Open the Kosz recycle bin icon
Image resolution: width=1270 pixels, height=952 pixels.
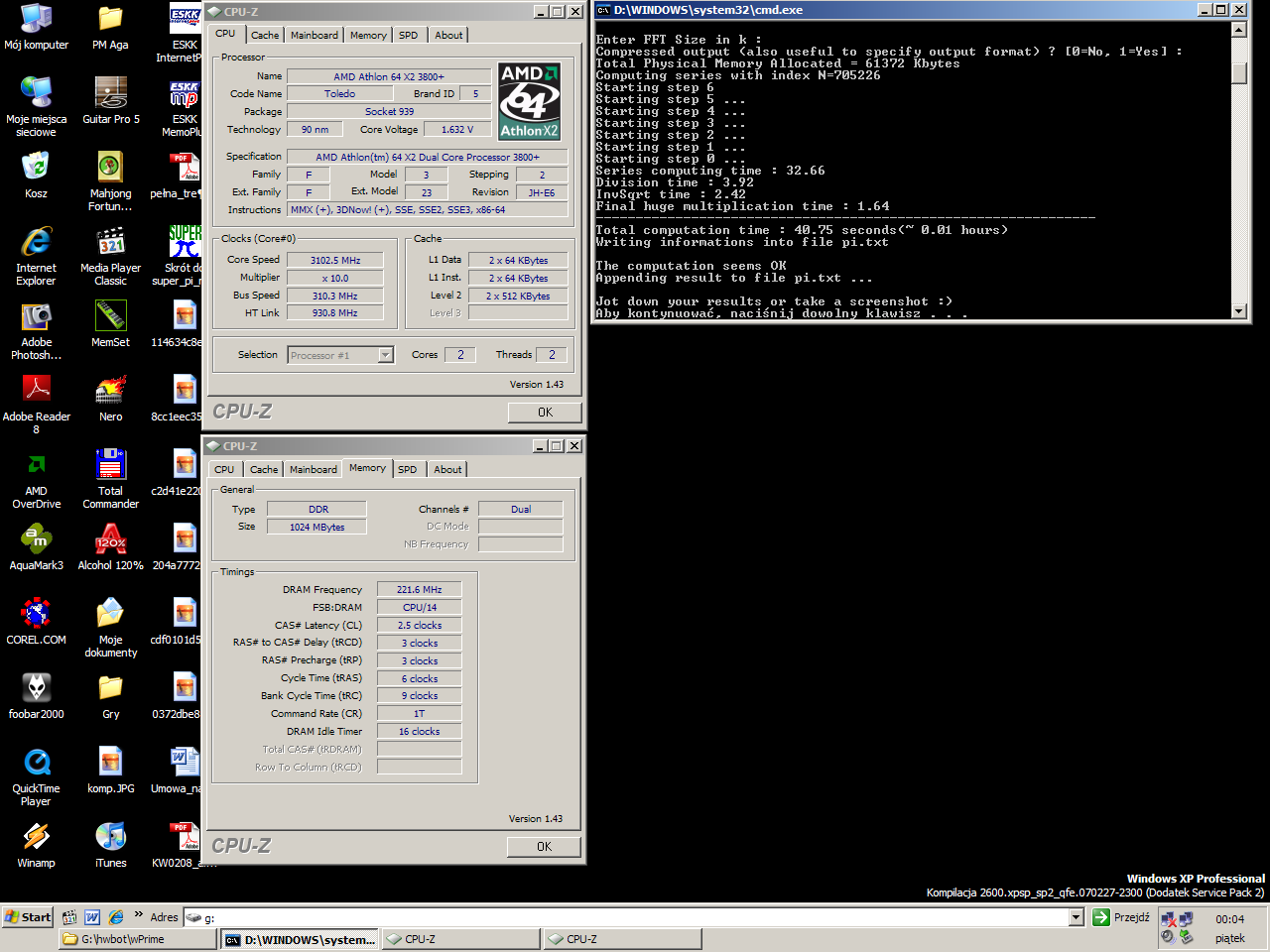pyautogui.click(x=36, y=176)
